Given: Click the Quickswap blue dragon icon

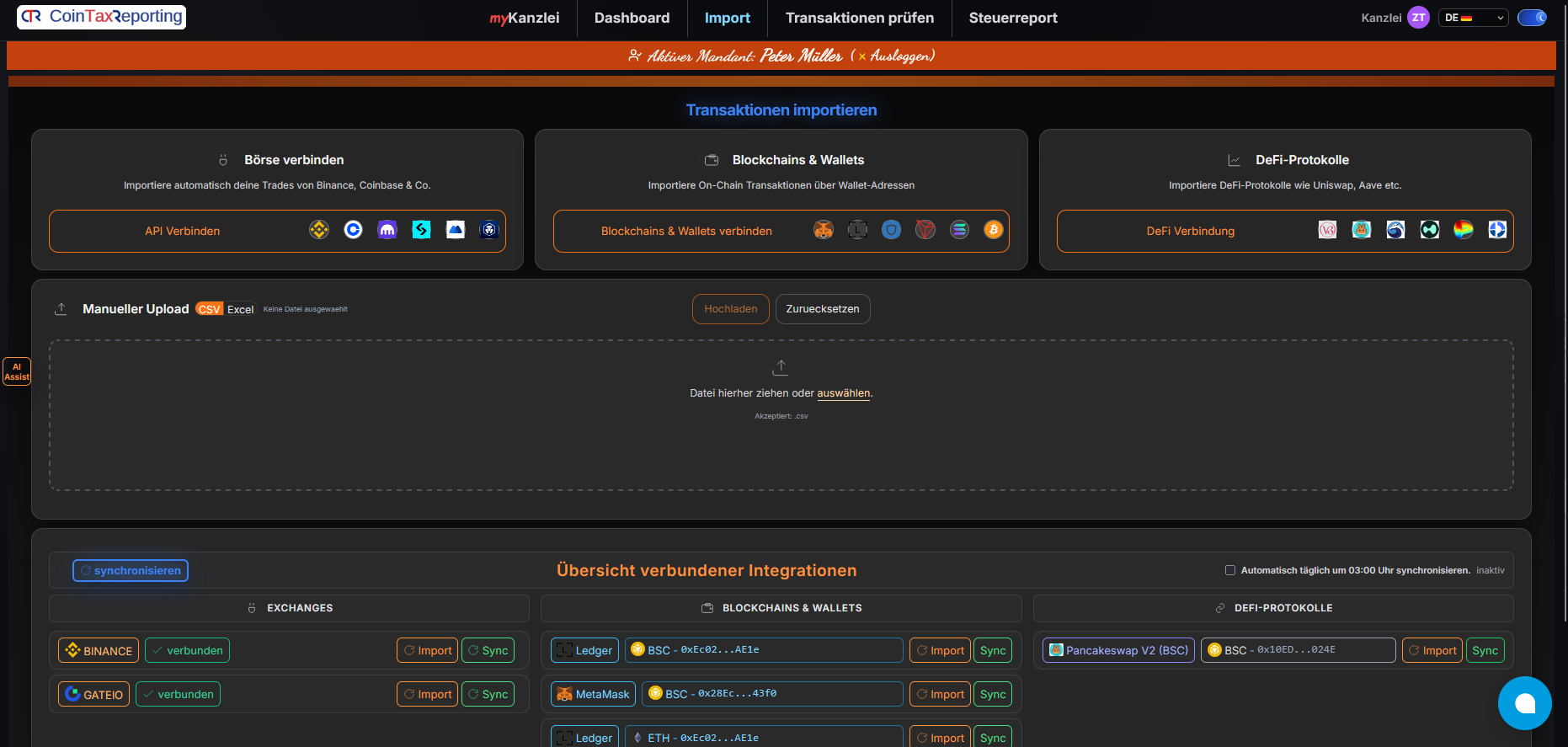Looking at the screenshot, I should pyautogui.click(x=1395, y=230).
